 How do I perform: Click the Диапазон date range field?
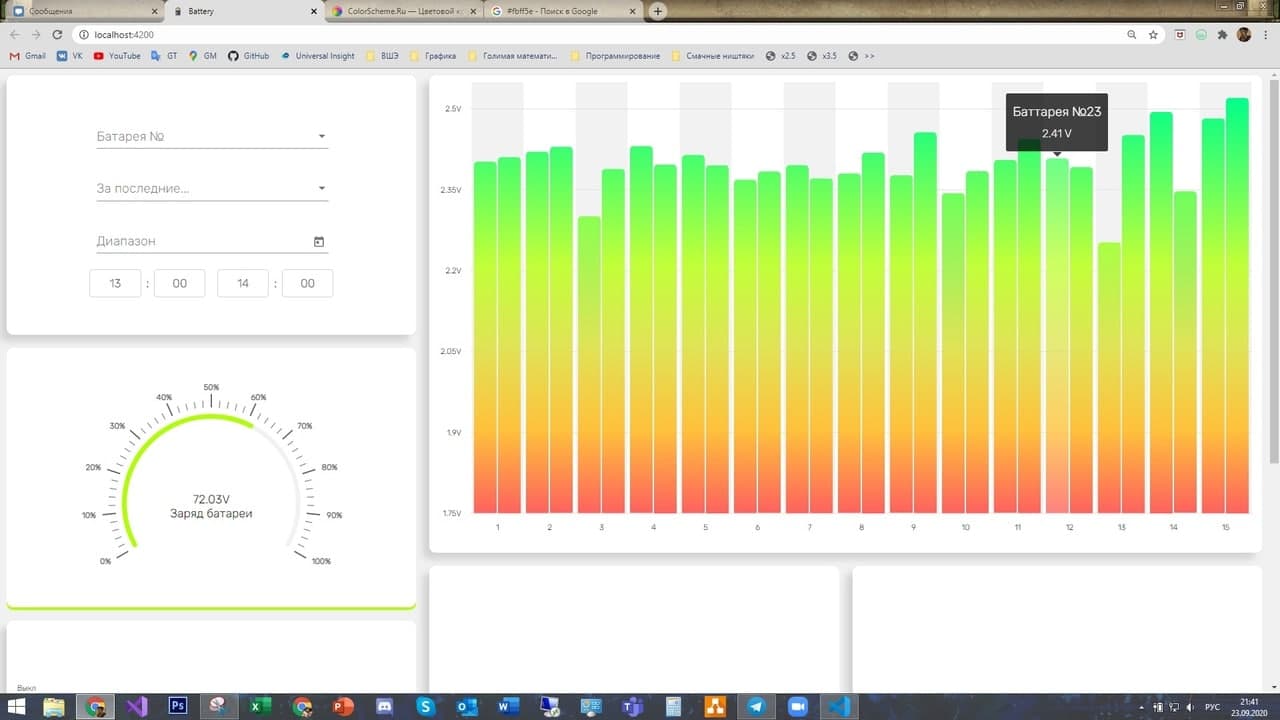(212, 241)
